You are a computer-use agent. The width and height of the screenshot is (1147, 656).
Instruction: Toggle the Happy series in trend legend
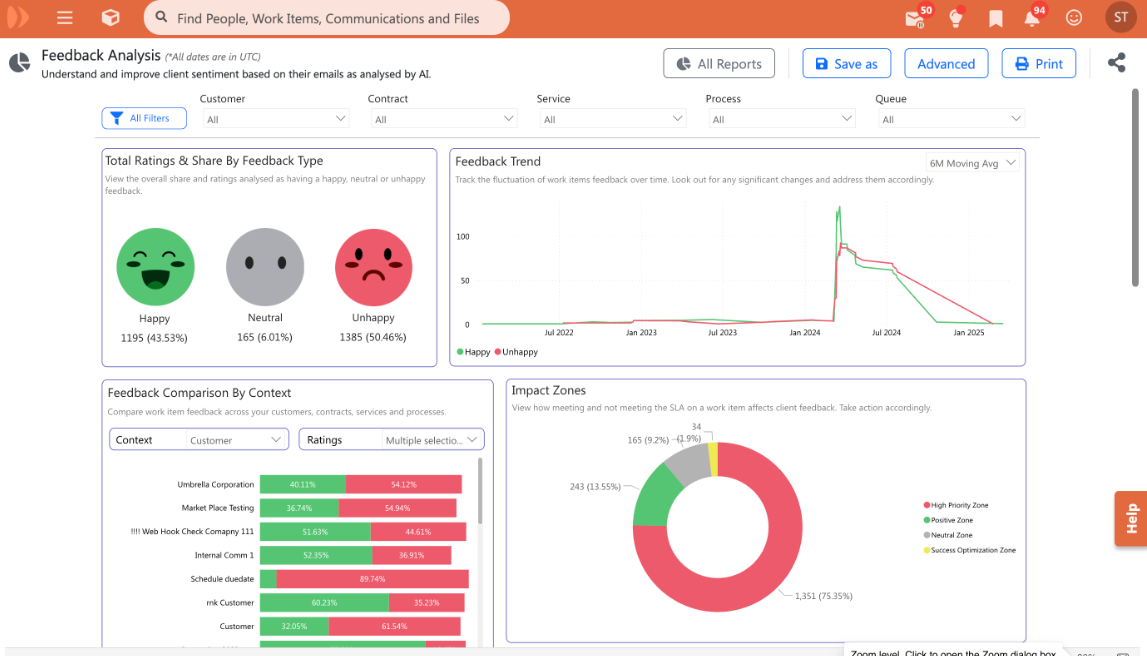(x=474, y=352)
